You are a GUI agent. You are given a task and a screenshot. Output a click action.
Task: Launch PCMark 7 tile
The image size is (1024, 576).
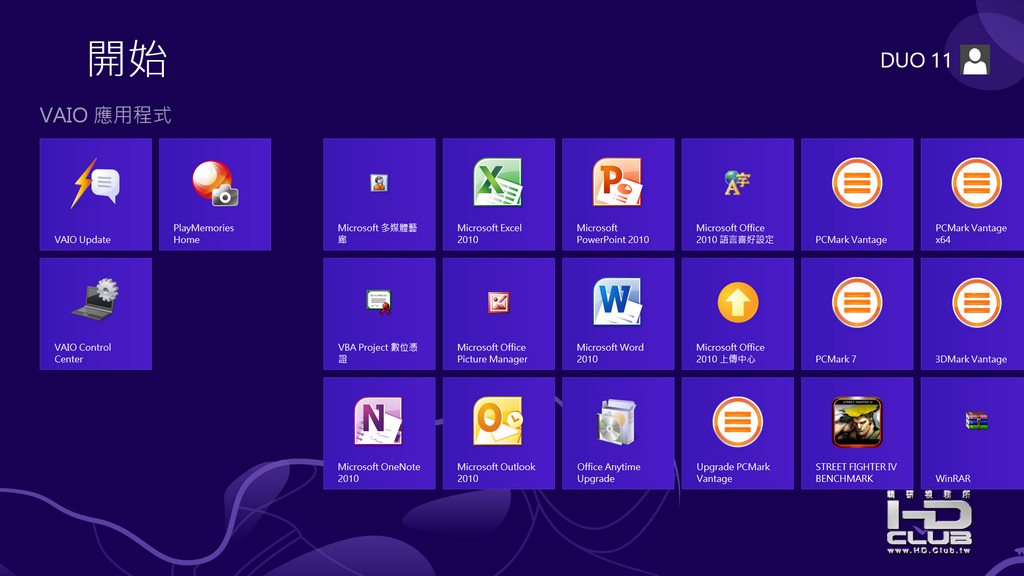click(857, 313)
